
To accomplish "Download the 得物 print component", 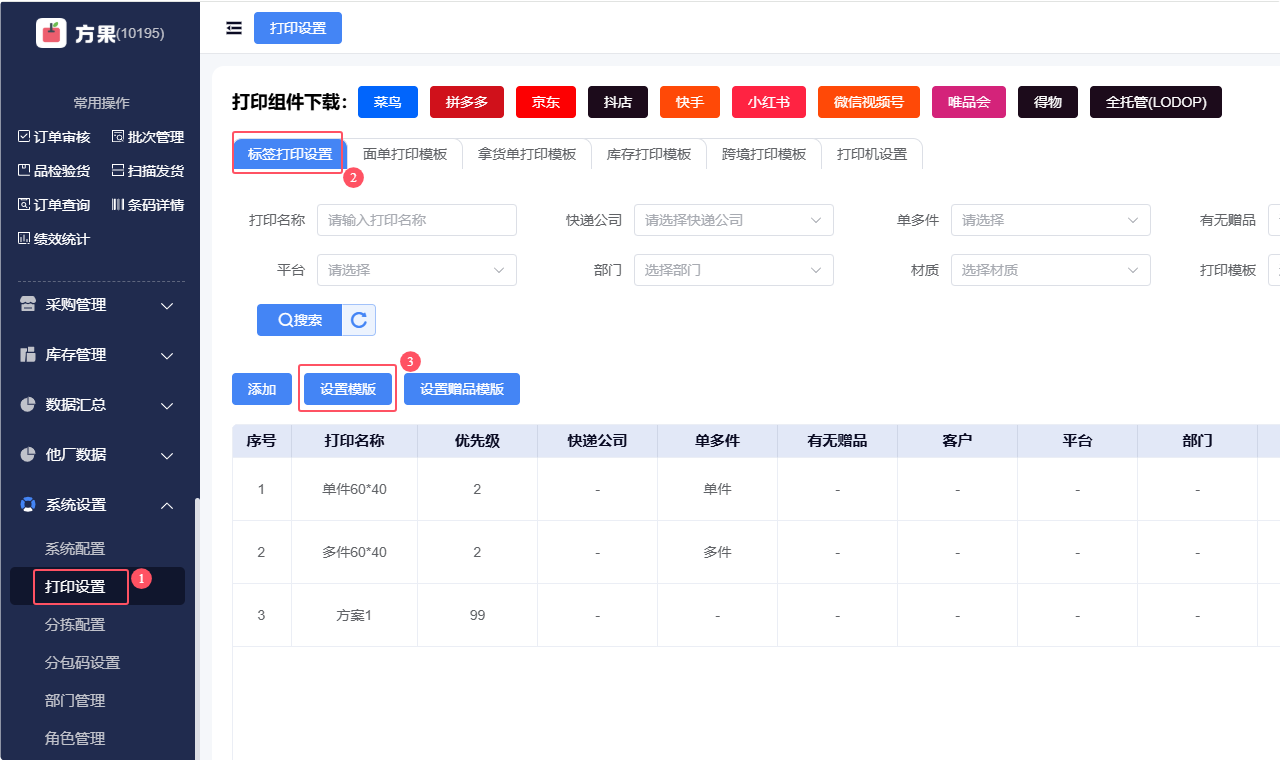I will [1048, 102].
